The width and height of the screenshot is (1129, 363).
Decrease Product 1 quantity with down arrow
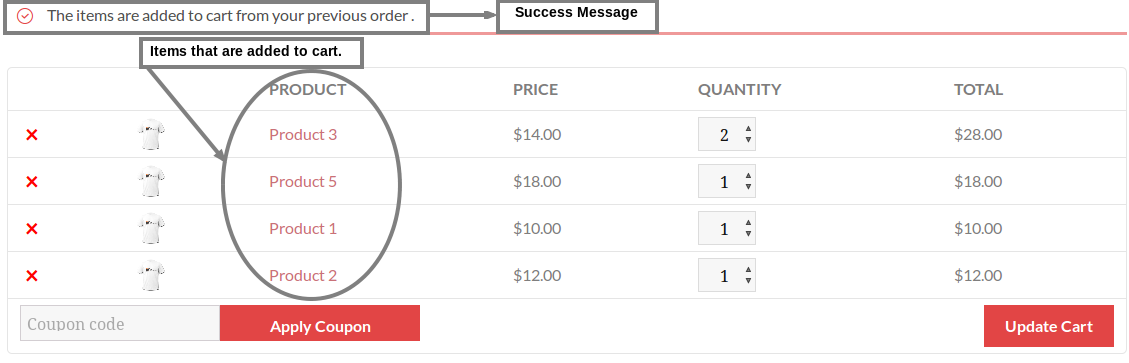(x=748, y=233)
